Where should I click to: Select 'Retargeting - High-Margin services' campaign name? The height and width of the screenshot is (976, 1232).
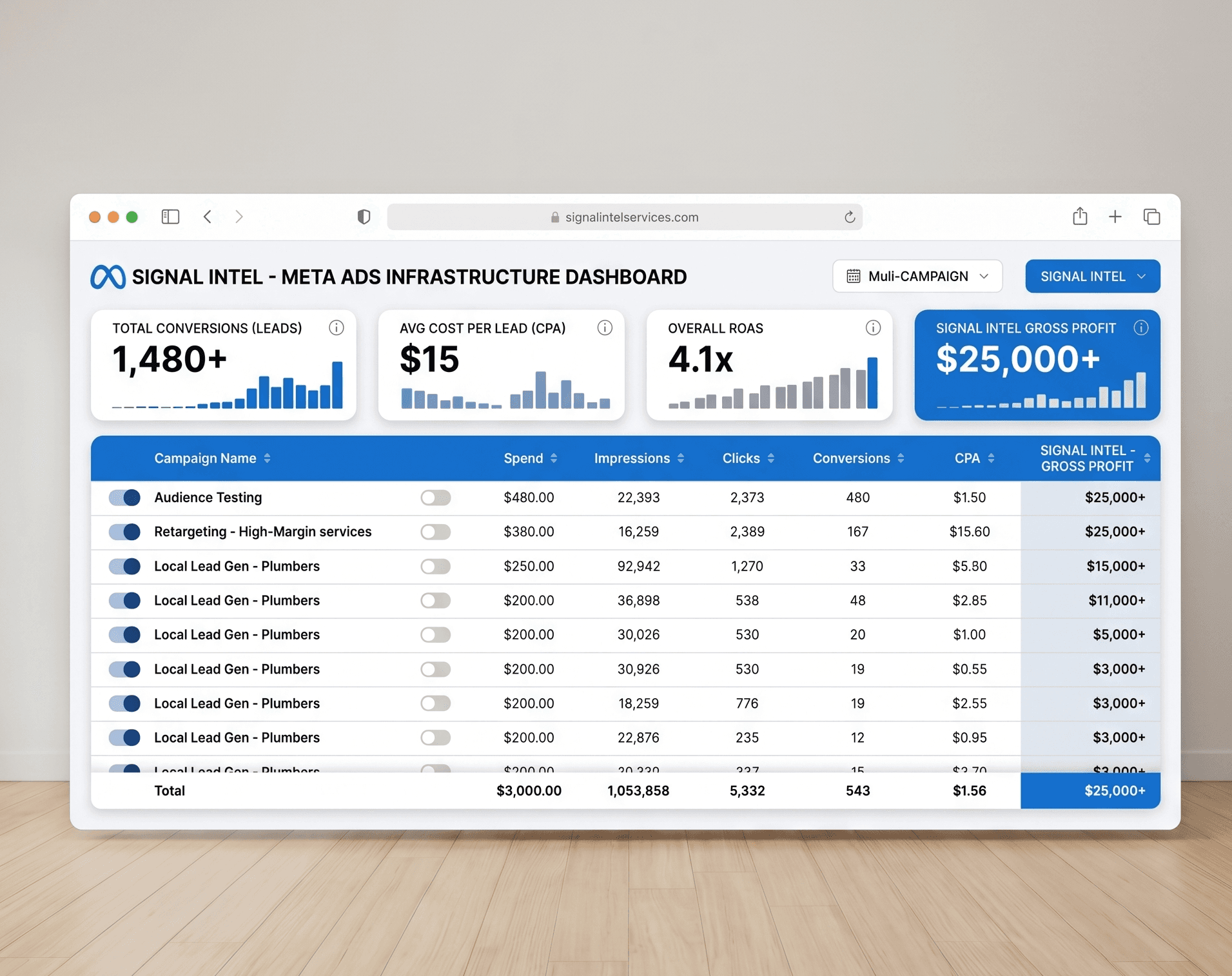point(263,532)
